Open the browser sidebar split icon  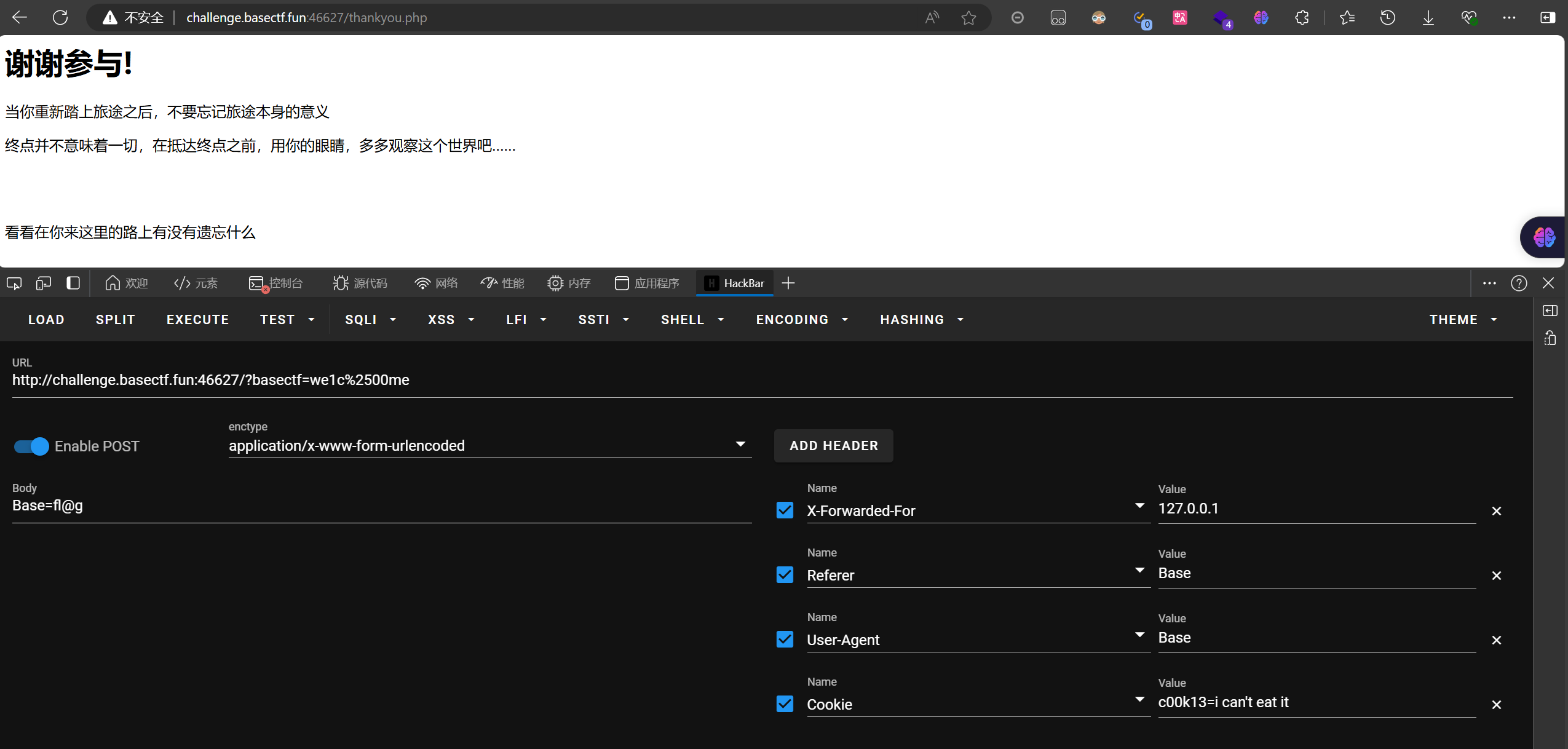[1548, 17]
